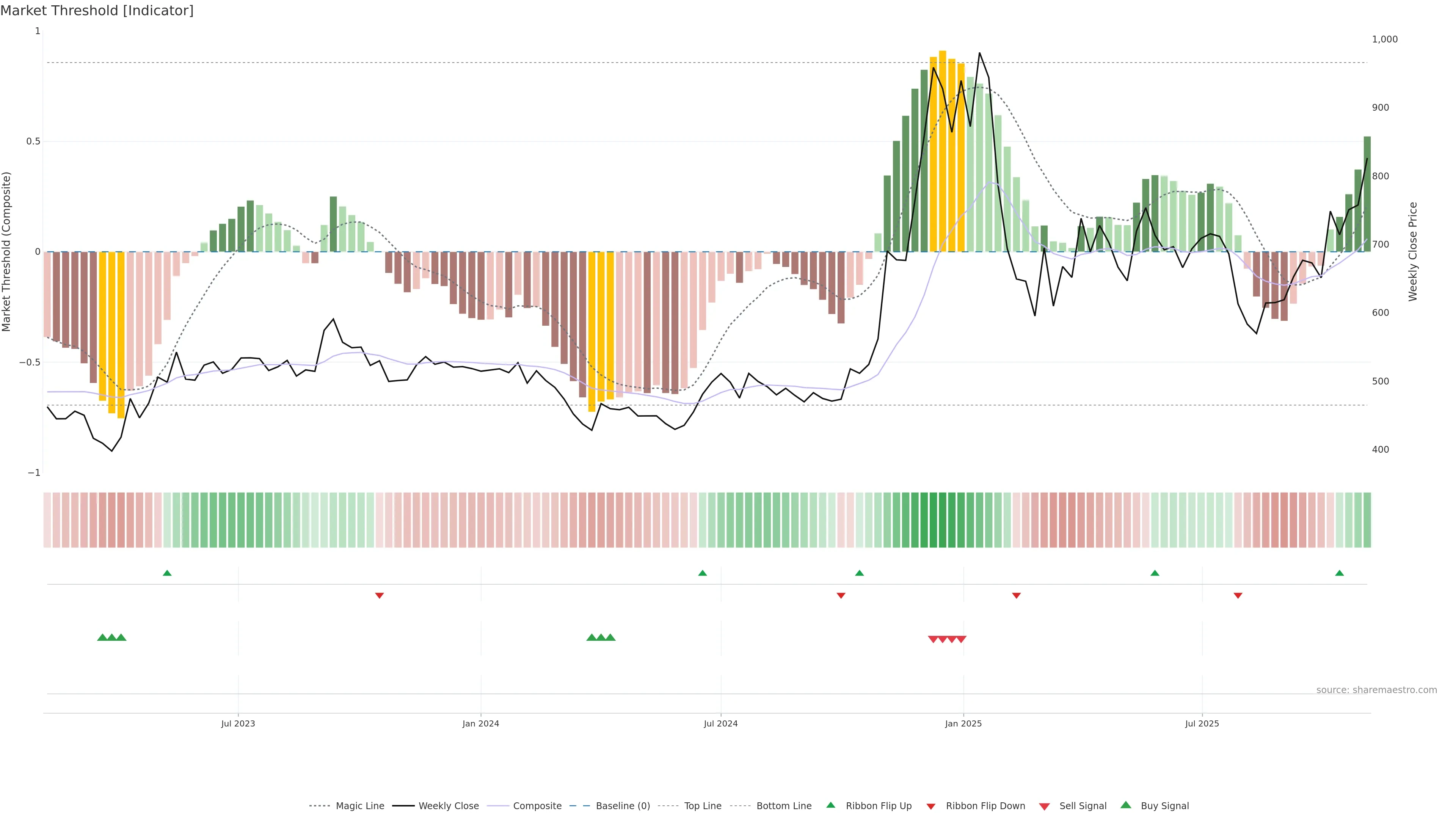Click ribbon flip down marker after Jul 2025
This screenshot has height=819, width=1456.
(x=1238, y=596)
